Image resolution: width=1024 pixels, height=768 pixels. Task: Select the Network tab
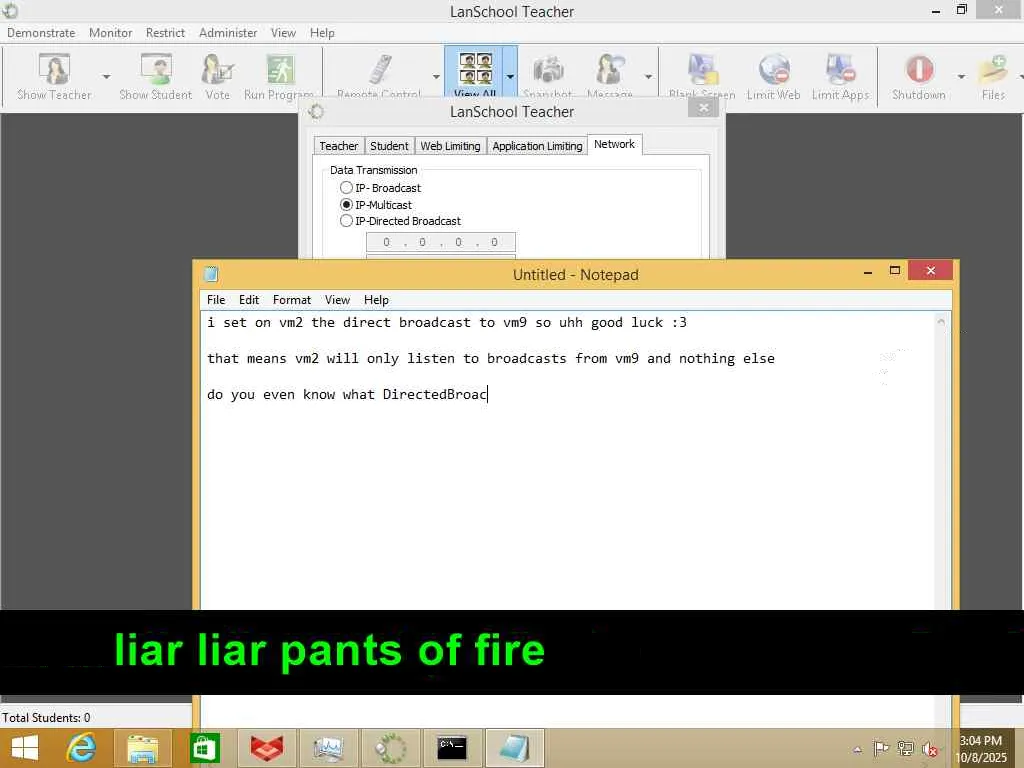(x=615, y=144)
